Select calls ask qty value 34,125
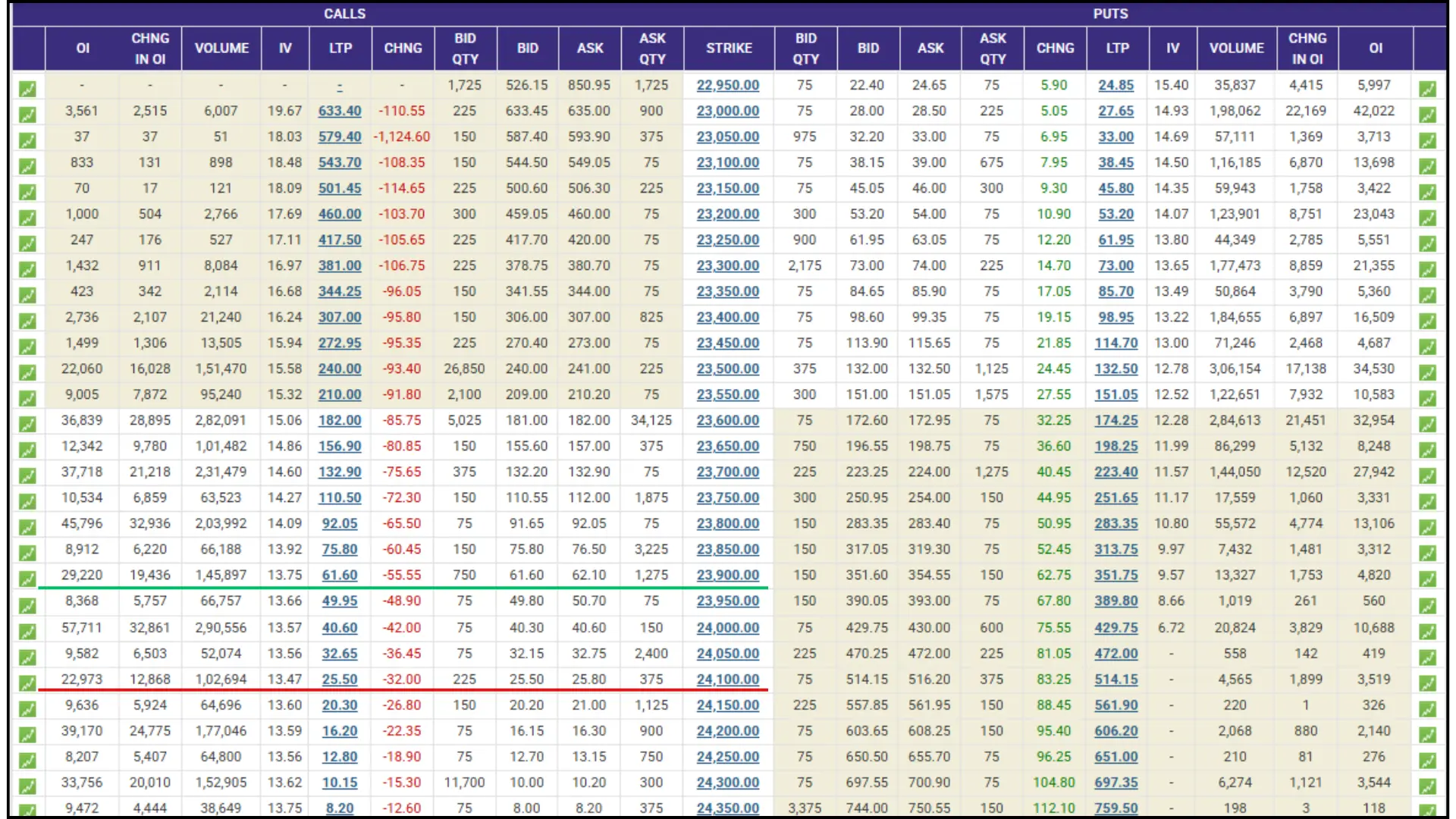Image resolution: width=1456 pixels, height=819 pixels. 651,420
